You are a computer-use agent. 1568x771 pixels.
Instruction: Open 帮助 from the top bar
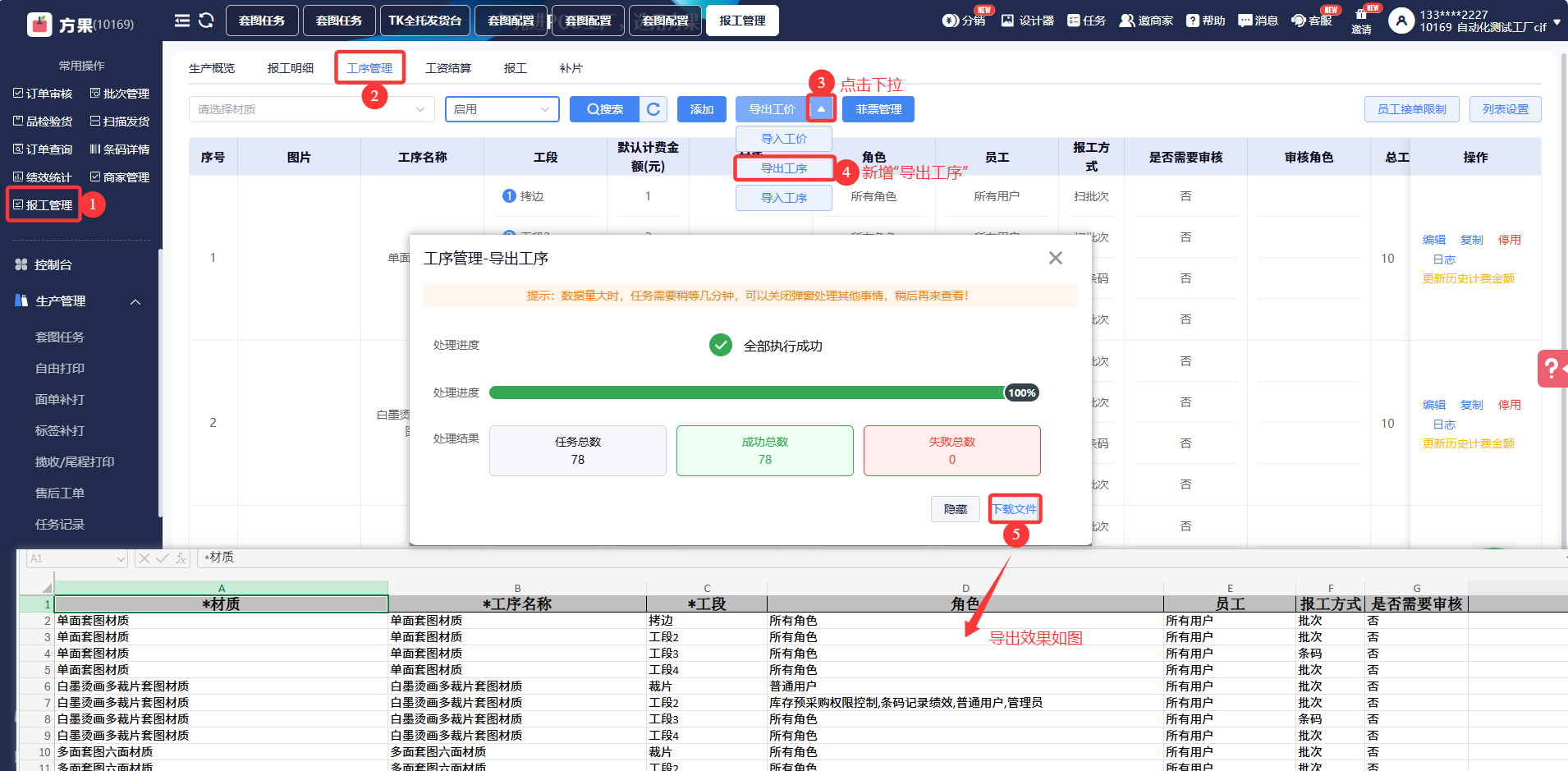1205,21
